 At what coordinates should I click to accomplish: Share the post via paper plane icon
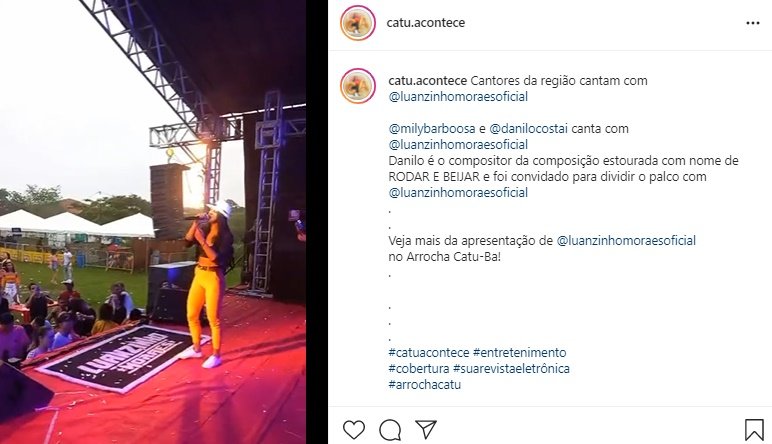tap(426, 429)
